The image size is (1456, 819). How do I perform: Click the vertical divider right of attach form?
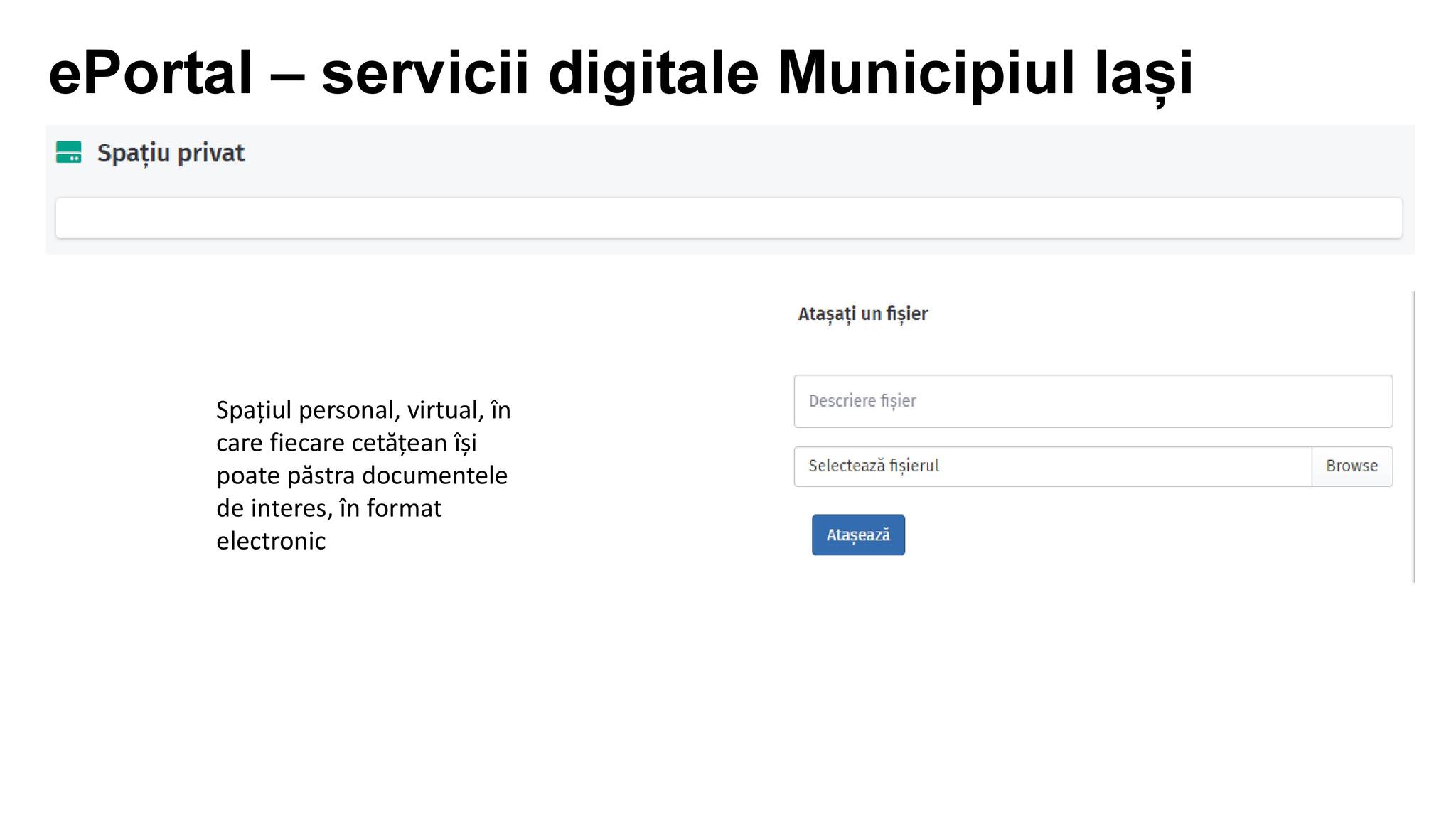coord(1413,437)
